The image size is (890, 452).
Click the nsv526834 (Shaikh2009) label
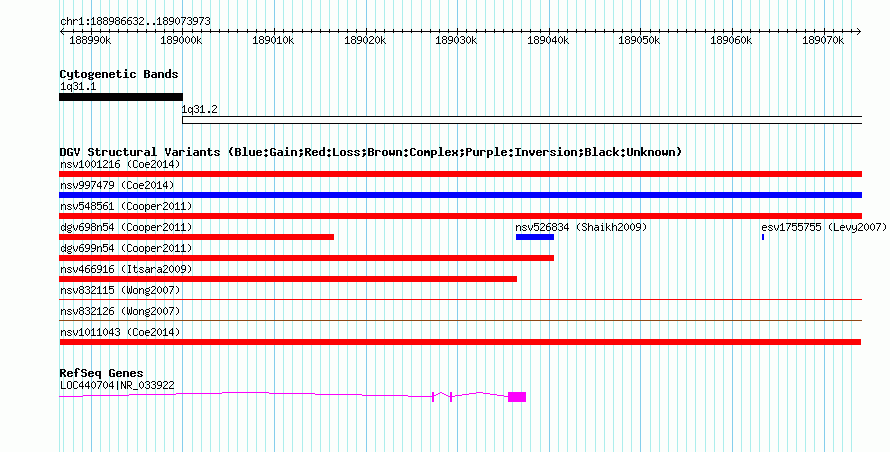tap(581, 227)
